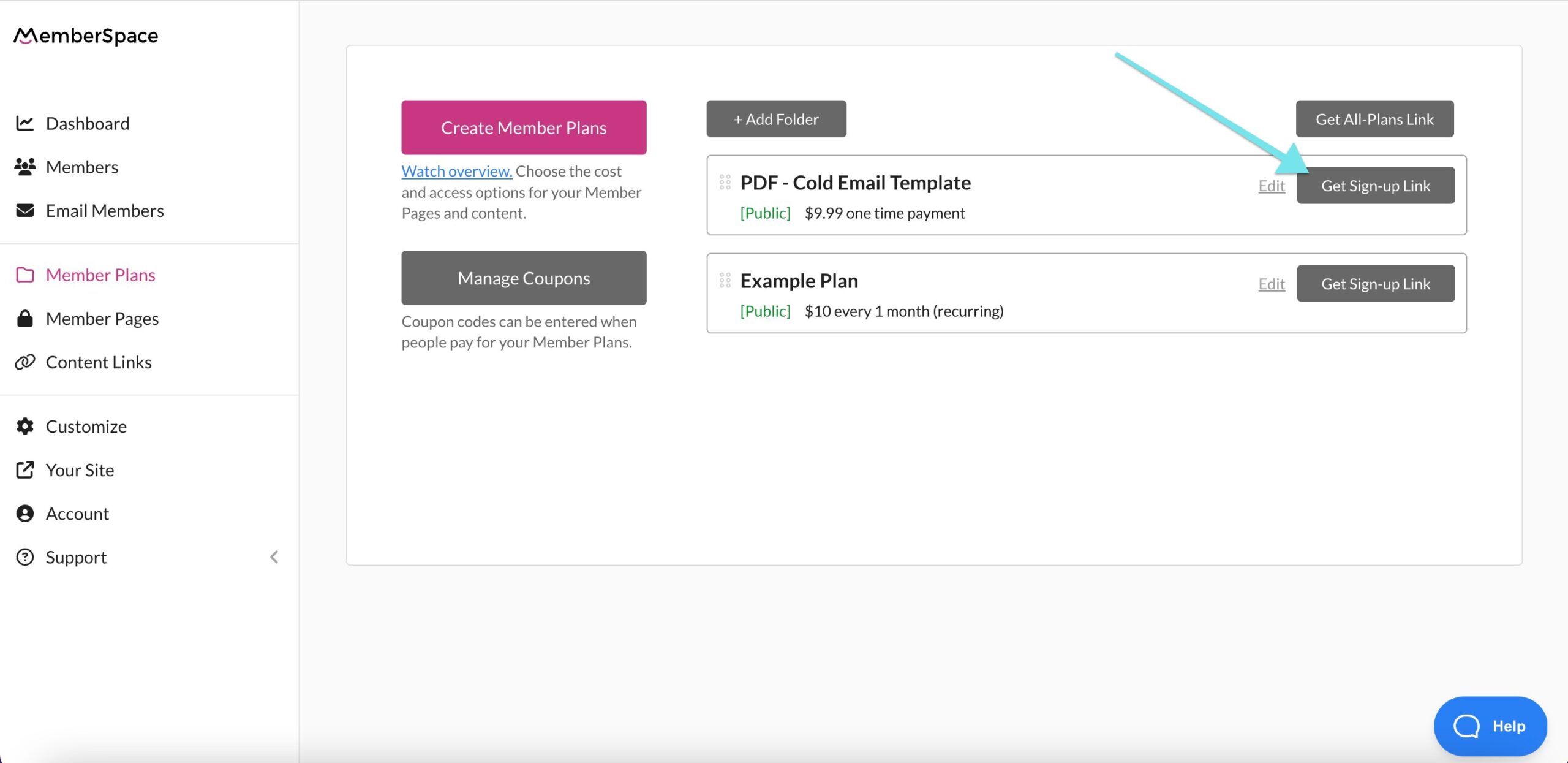The image size is (1568, 763).
Task: Get Sign-up Link for Example Plan
Action: (1376, 283)
